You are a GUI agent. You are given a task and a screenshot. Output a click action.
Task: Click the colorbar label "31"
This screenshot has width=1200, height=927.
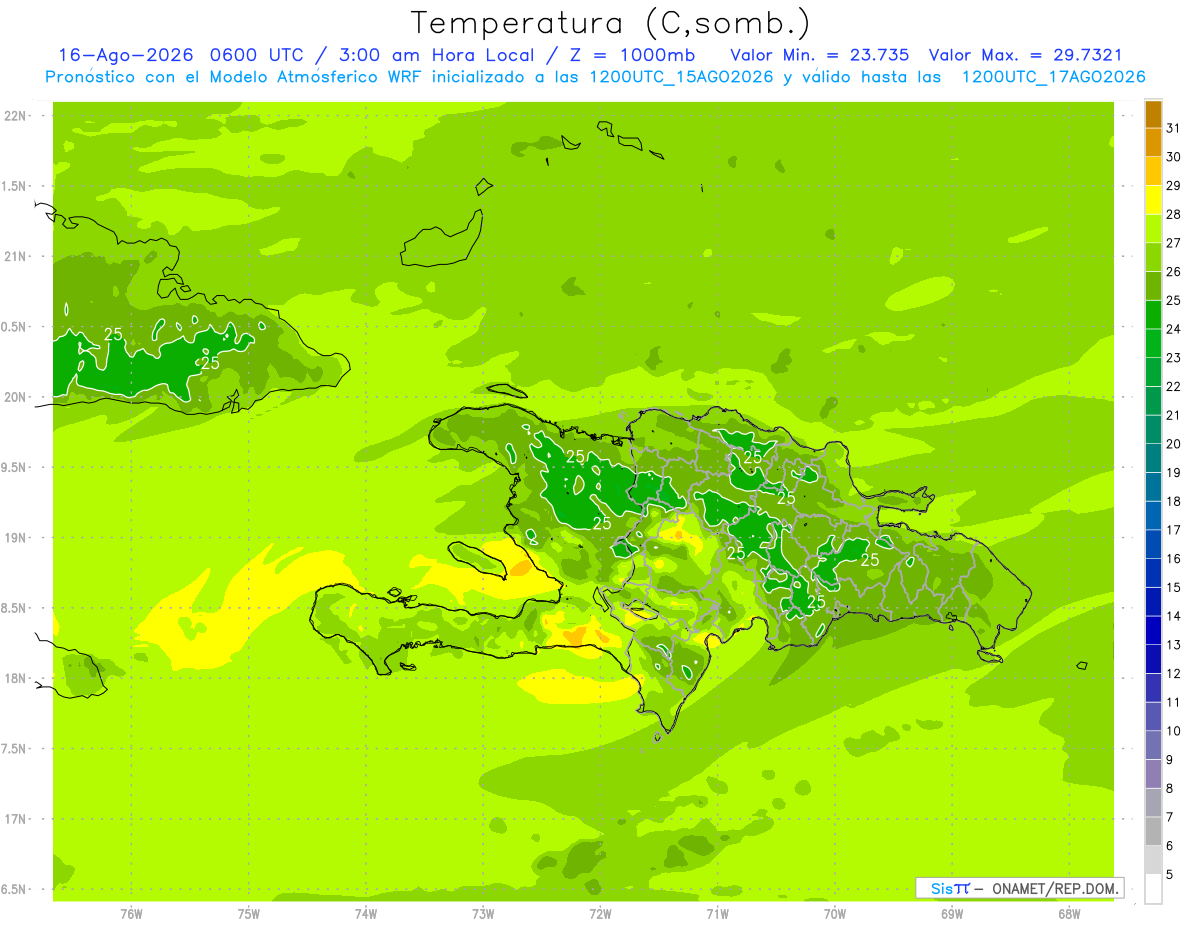(x=1174, y=128)
